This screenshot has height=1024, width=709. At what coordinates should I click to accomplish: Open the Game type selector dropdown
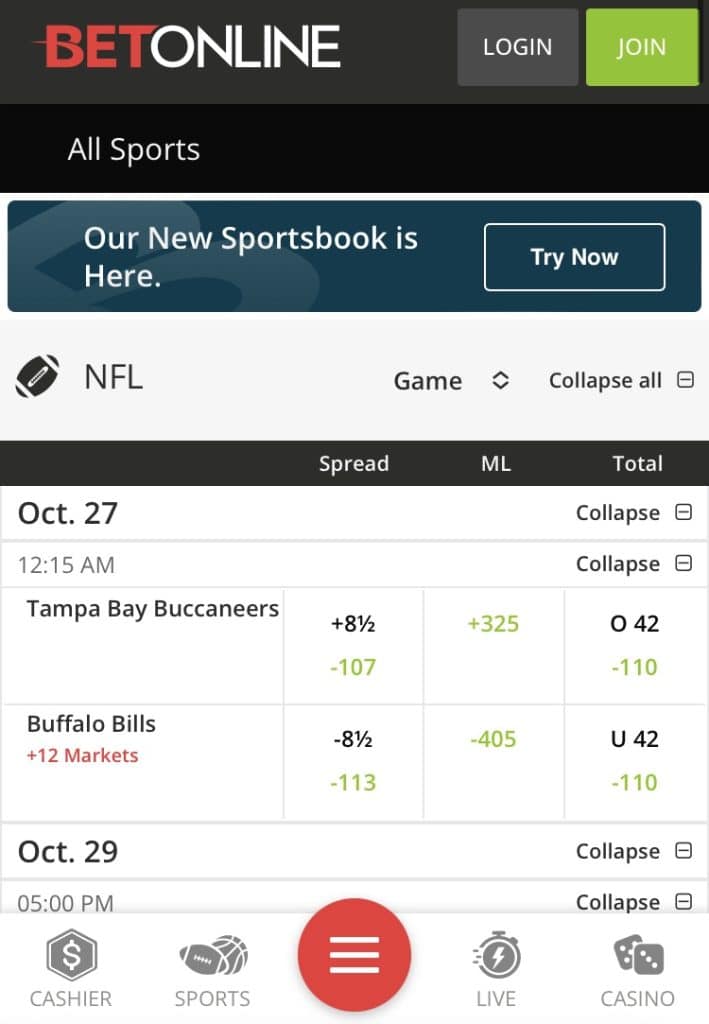(x=452, y=380)
